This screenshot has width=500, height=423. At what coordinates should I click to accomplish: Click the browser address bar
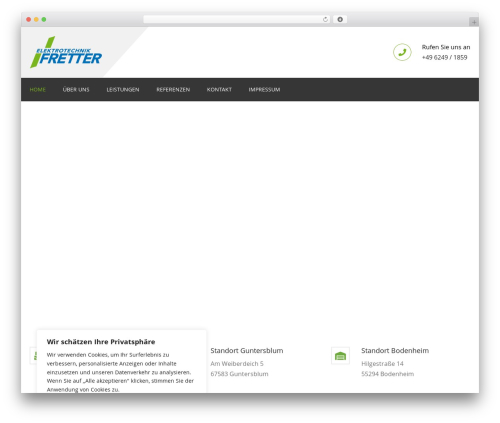coord(237,20)
